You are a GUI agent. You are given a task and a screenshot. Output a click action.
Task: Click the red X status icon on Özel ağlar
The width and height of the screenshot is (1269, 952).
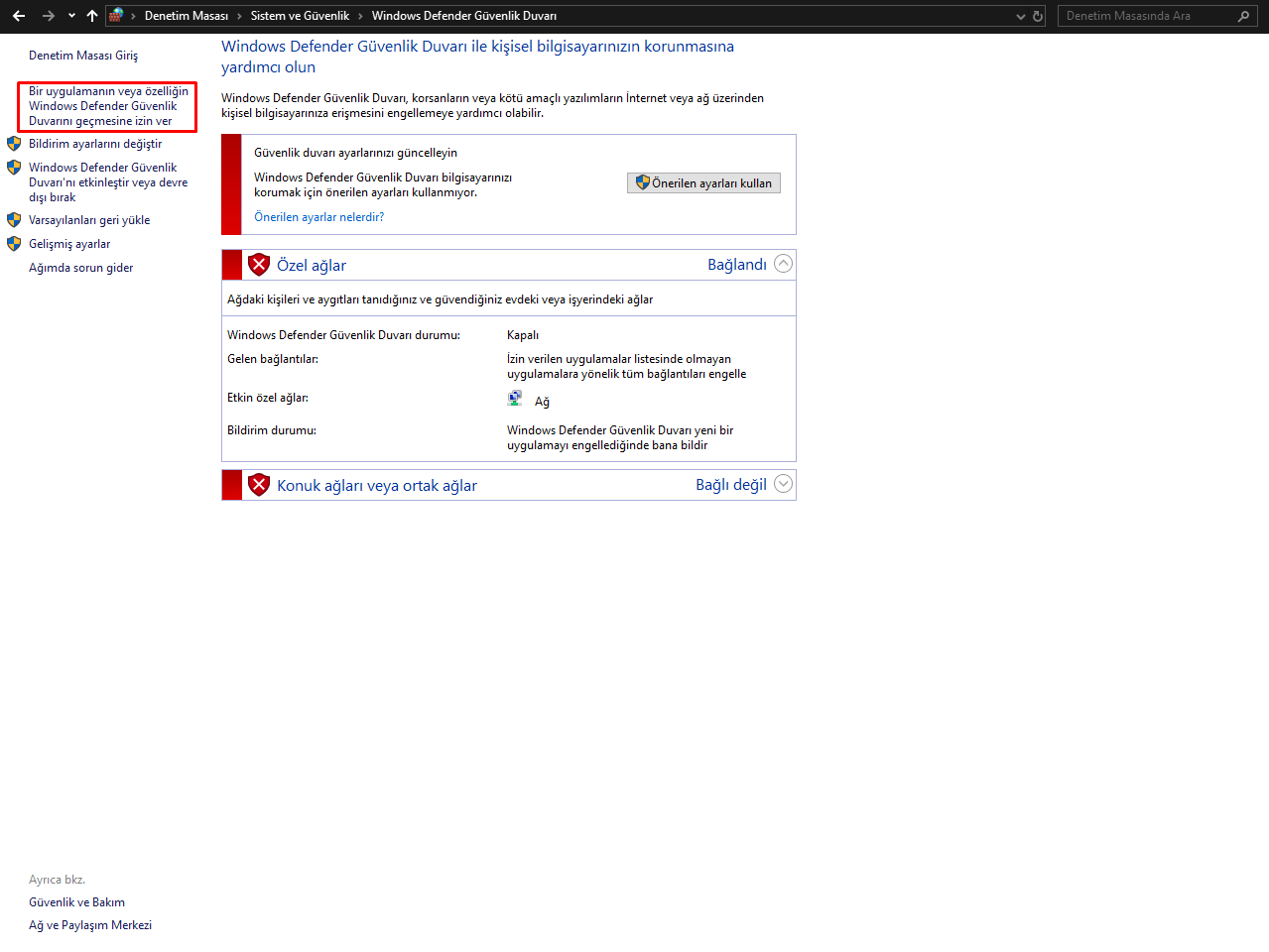click(258, 264)
